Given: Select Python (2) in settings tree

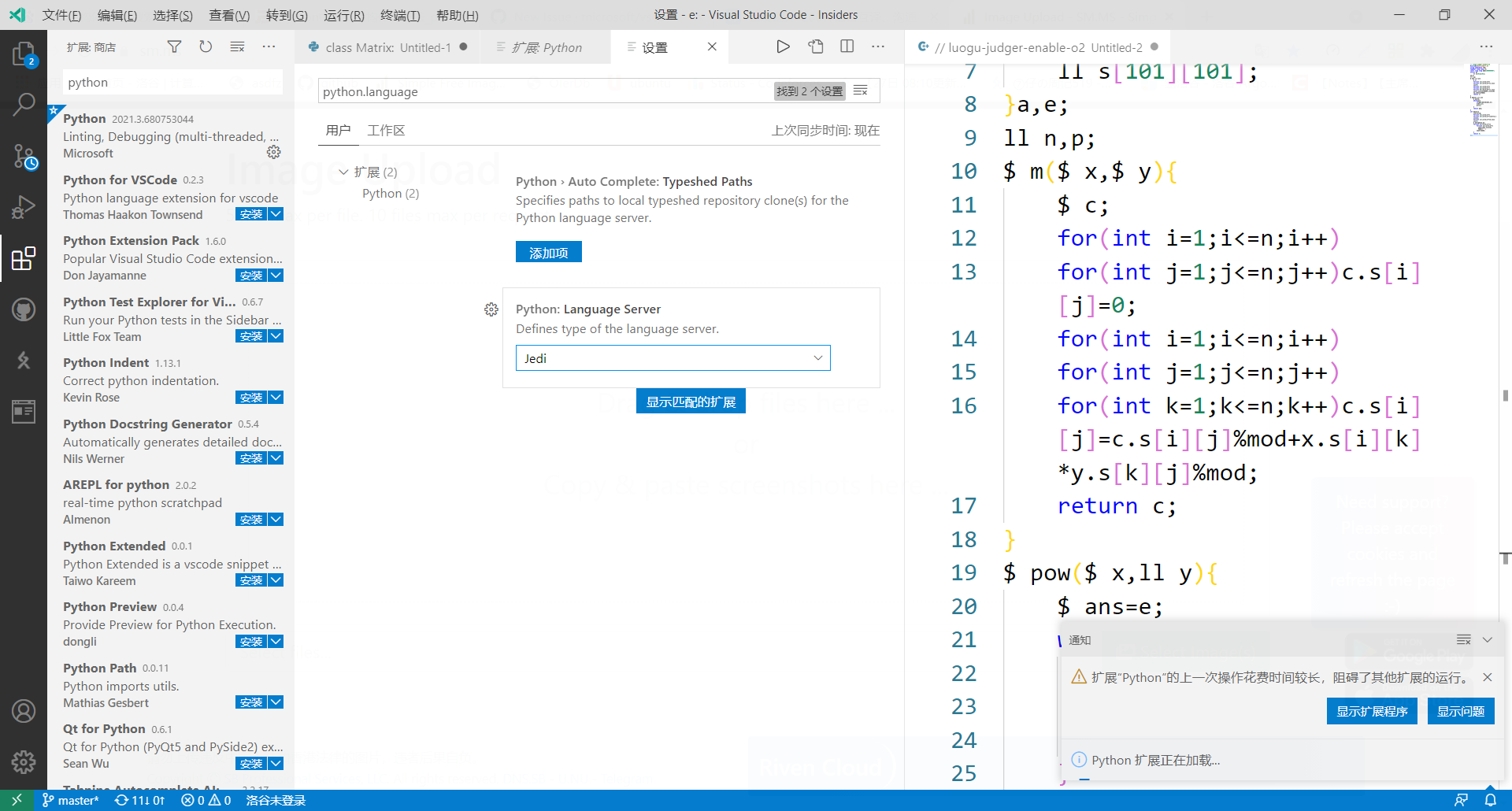Looking at the screenshot, I should (391, 194).
